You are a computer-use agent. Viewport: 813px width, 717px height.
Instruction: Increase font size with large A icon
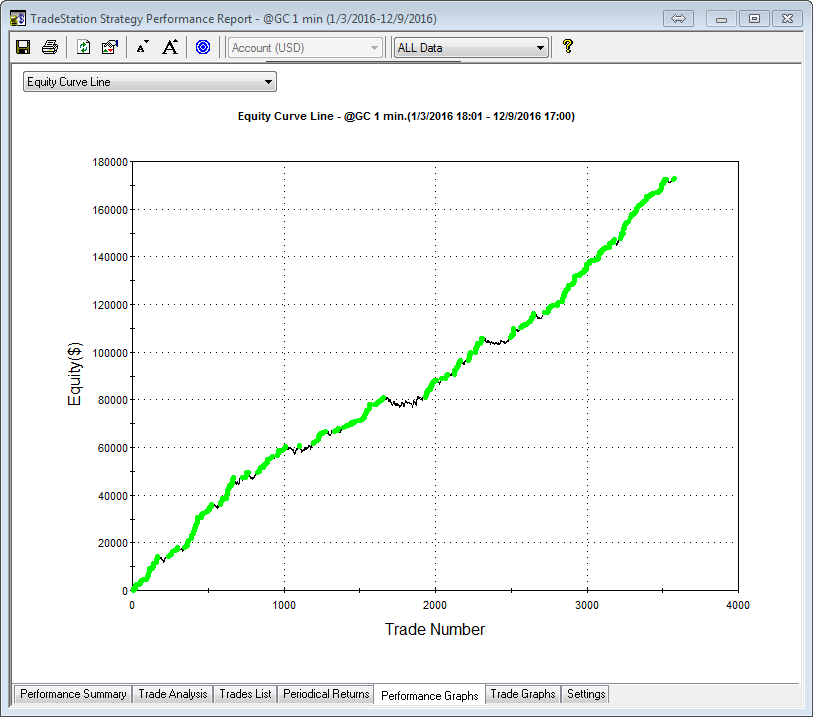click(x=170, y=47)
